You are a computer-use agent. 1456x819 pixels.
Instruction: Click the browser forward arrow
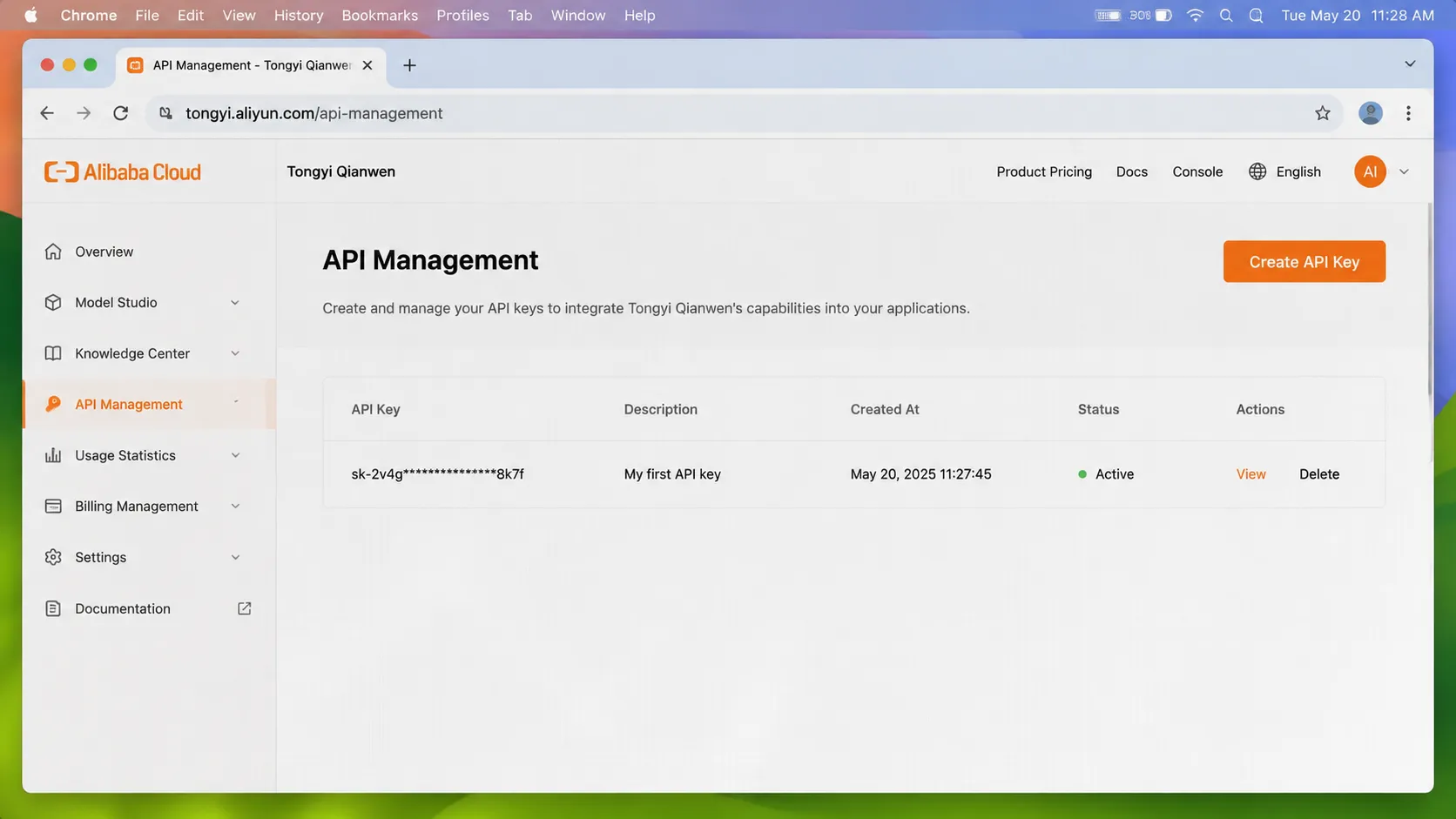tap(84, 113)
